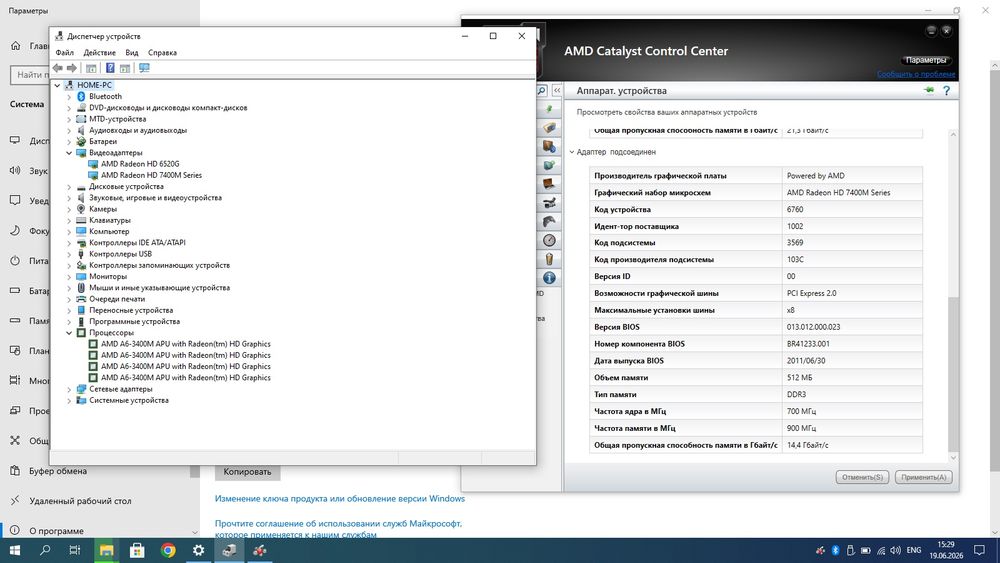This screenshot has height=563, width=1000.
Task: Click the Копировать button
Action: click(247, 472)
